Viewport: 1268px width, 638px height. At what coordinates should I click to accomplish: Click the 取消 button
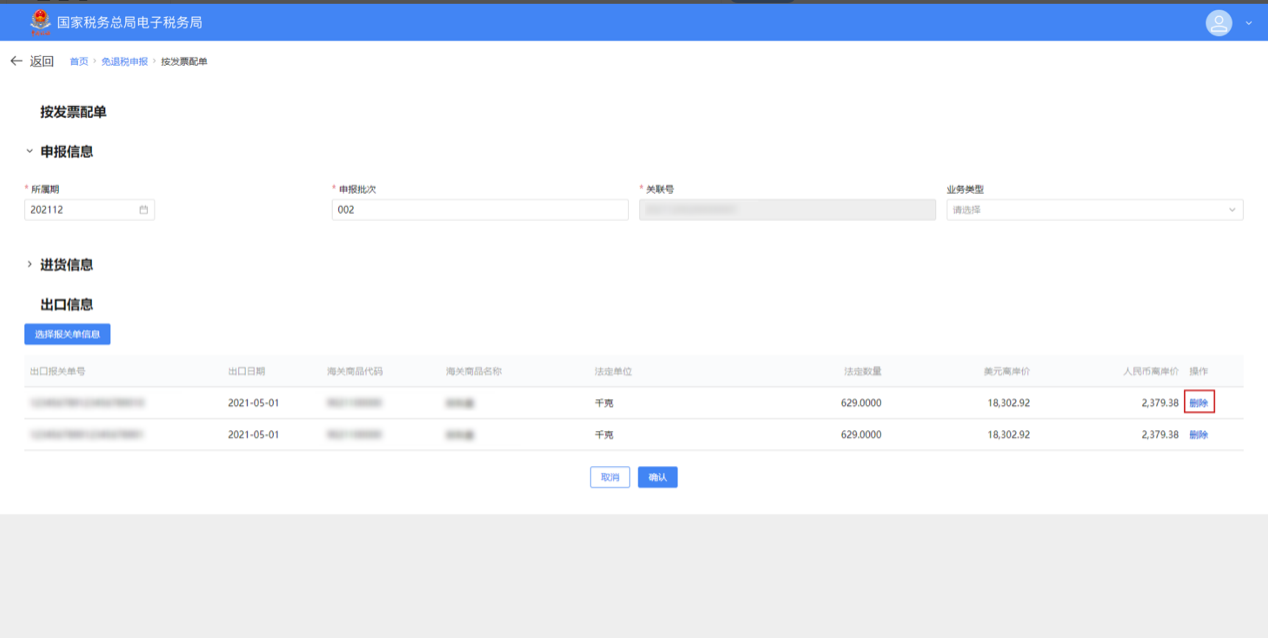pyautogui.click(x=610, y=478)
